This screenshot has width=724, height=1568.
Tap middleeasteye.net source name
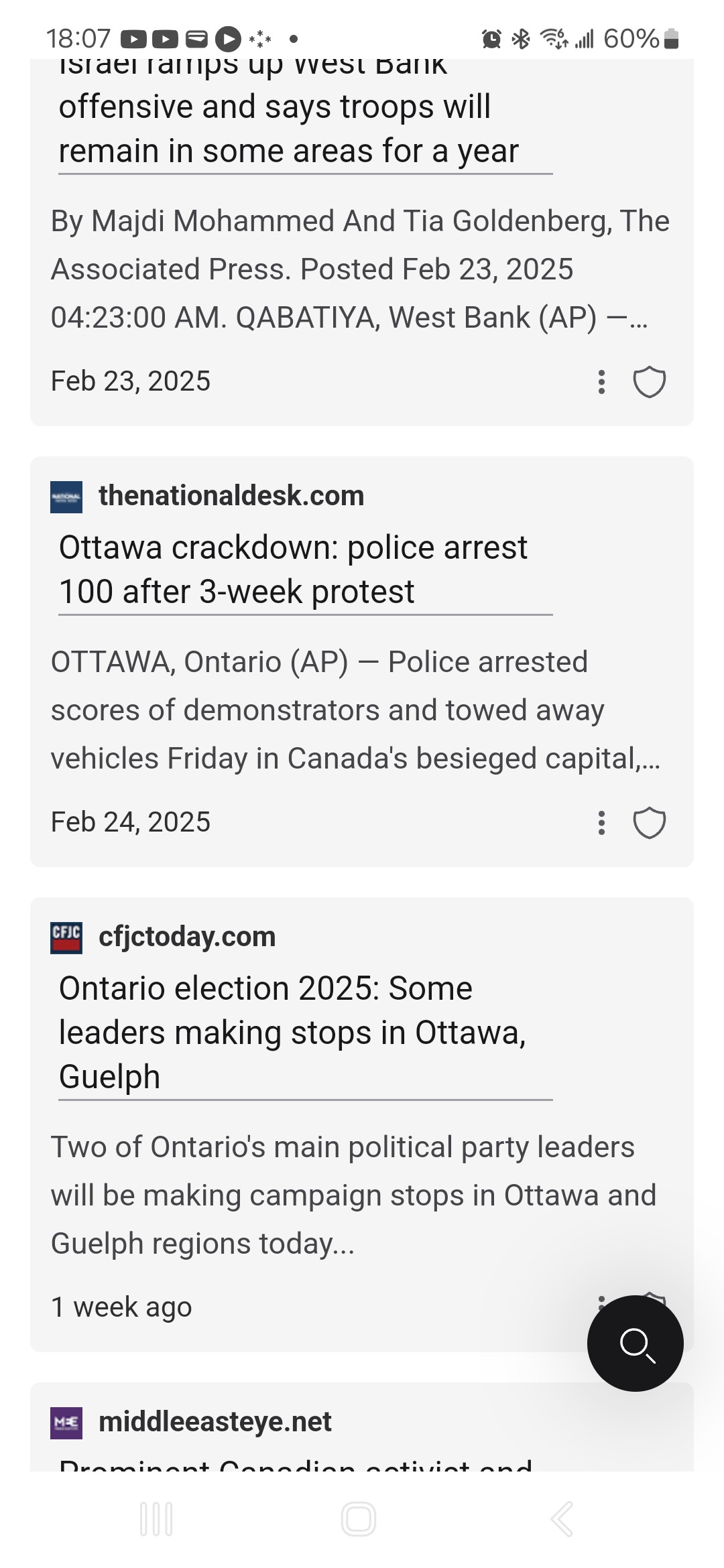(x=215, y=1422)
